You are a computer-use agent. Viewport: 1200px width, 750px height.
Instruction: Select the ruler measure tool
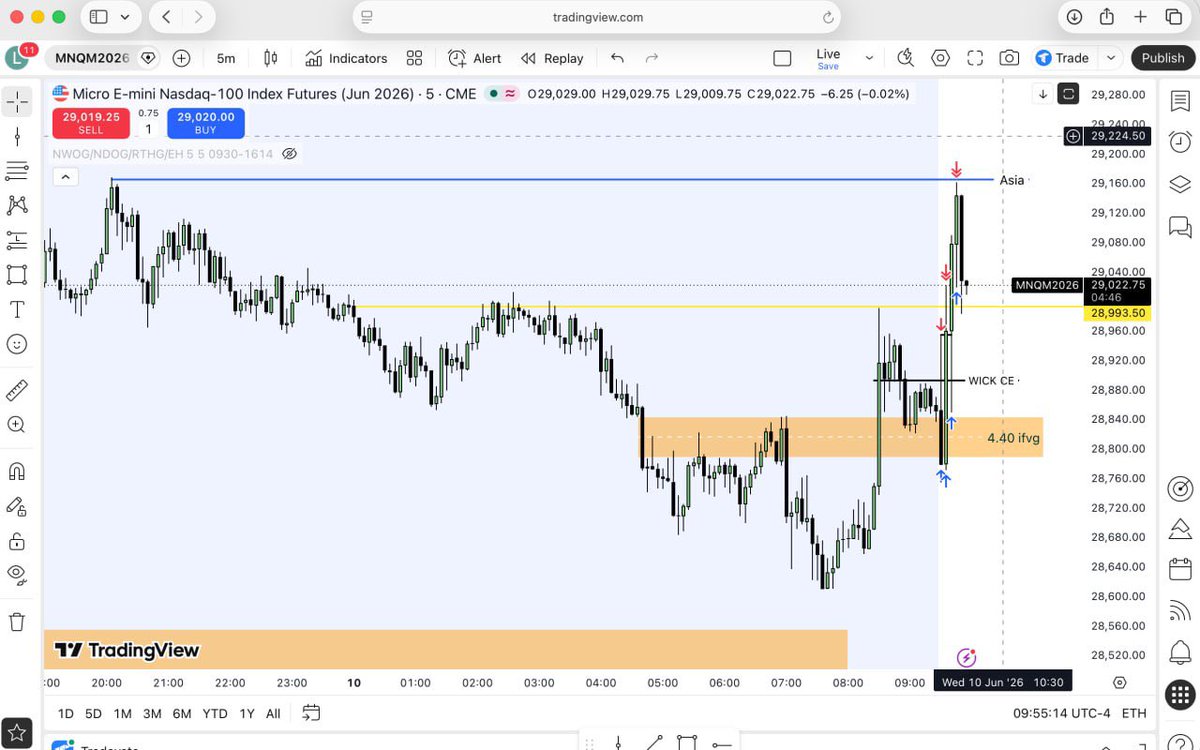[x=17, y=390]
